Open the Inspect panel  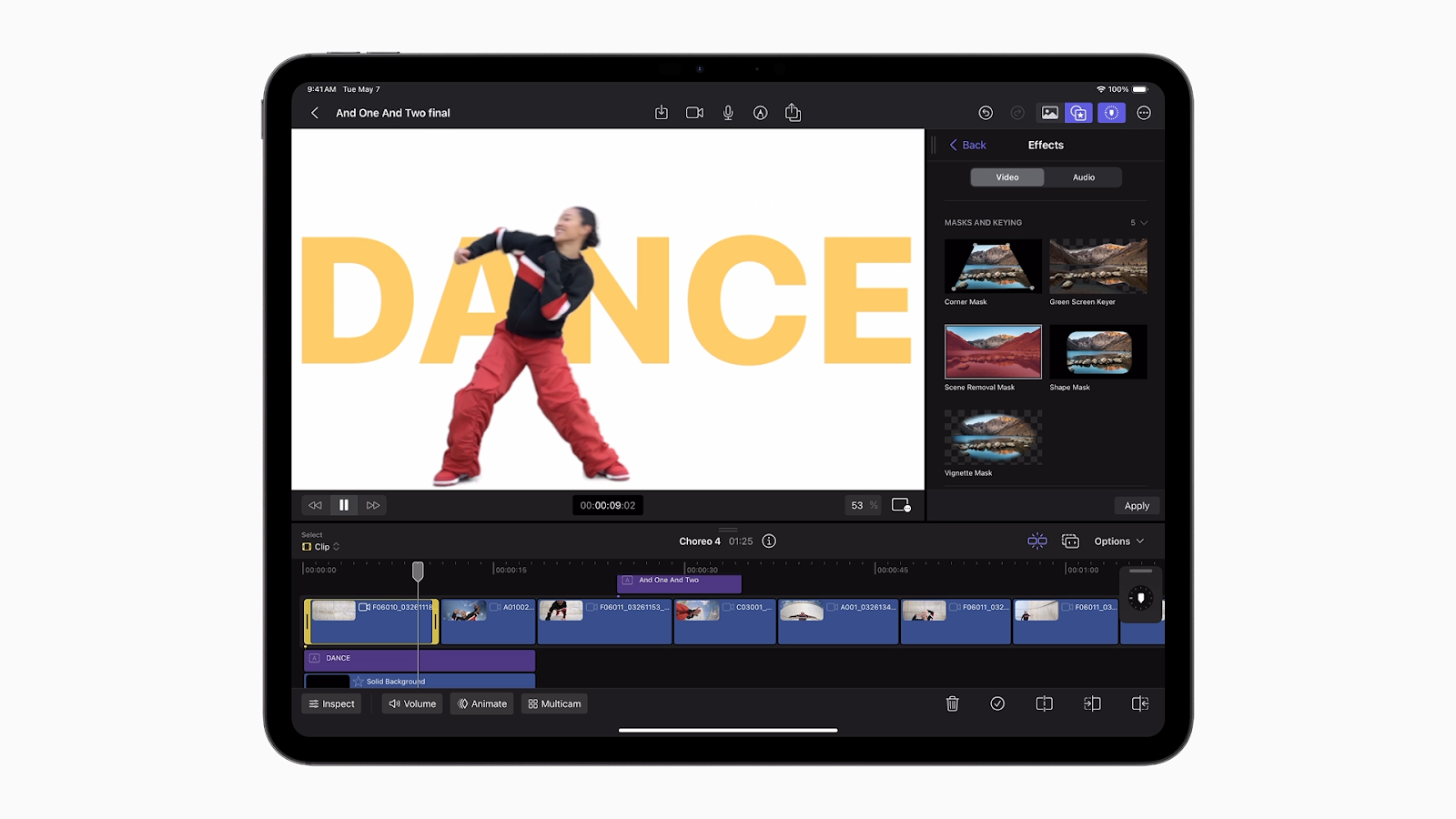331,703
